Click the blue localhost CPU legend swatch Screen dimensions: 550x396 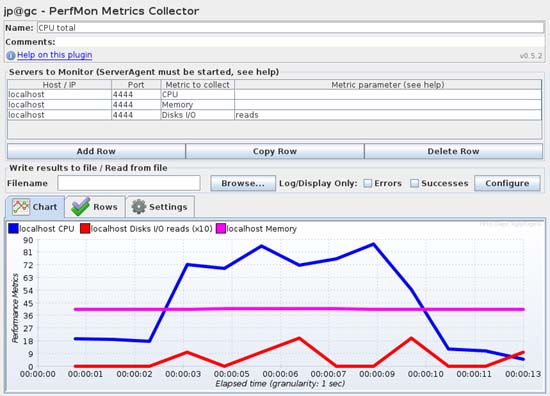click(13, 229)
